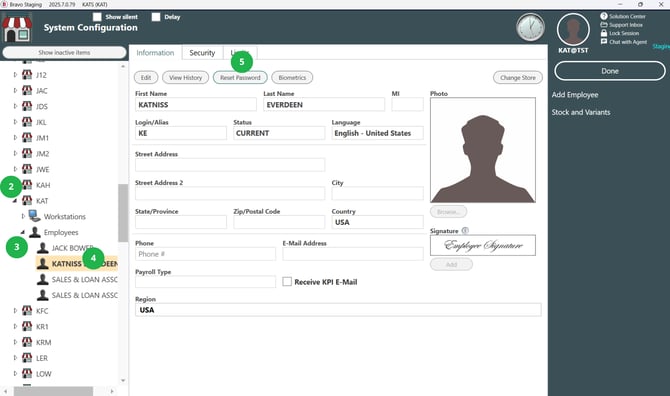Expand the JDS tree node

pyautogui.click(x=15, y=106)
